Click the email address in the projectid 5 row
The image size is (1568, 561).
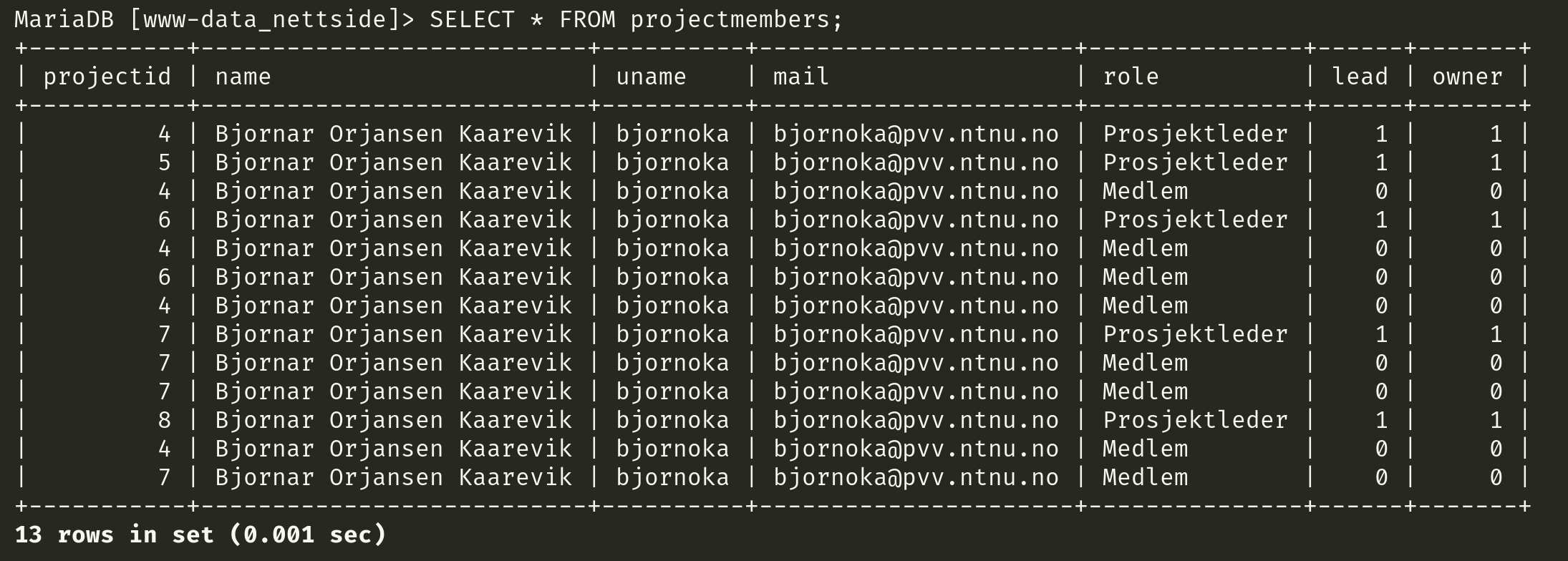tap(916, 162)
